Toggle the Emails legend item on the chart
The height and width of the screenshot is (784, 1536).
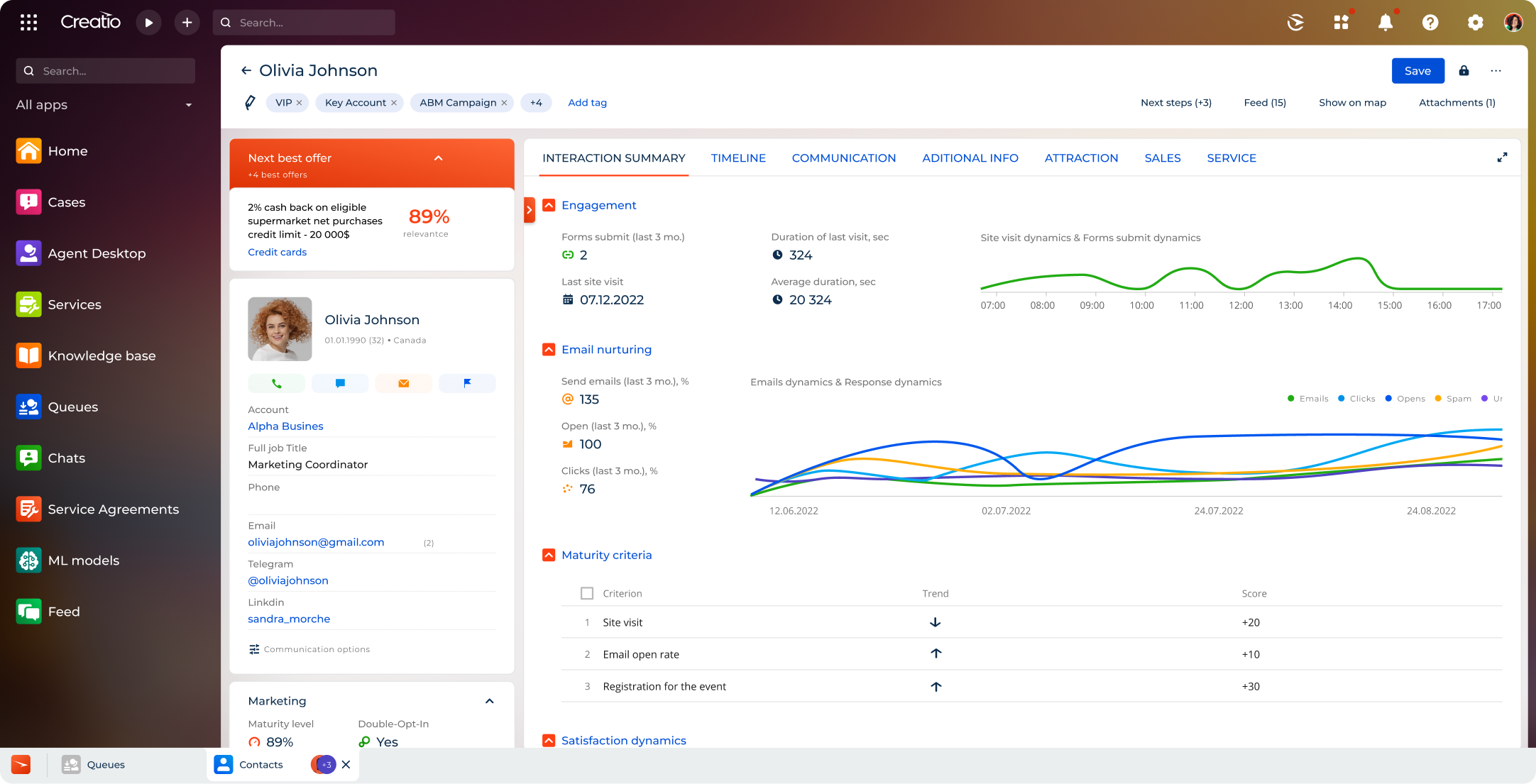(x=1308, y=398)
